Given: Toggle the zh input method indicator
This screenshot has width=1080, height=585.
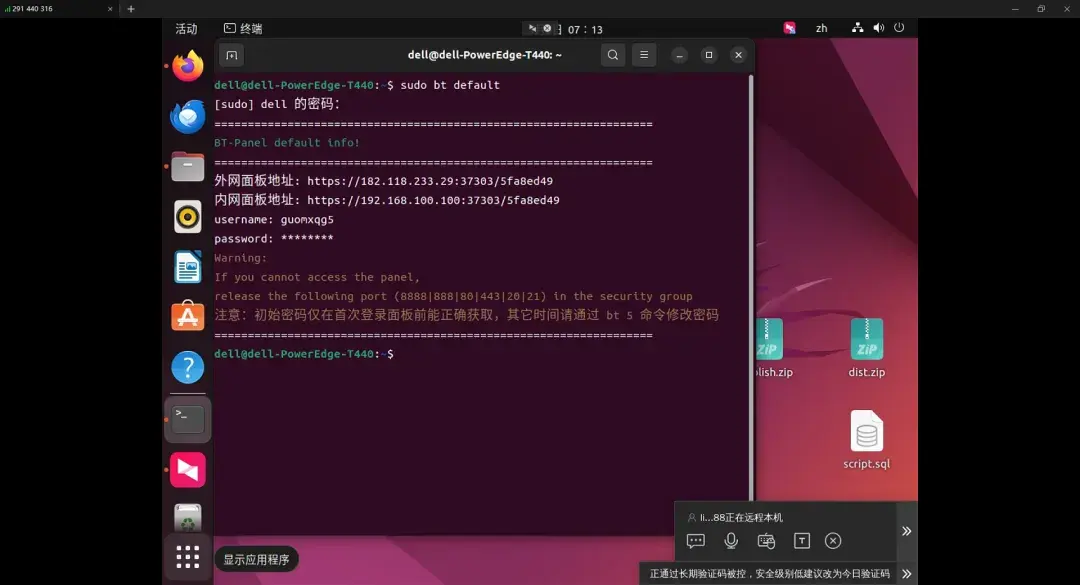Looking at the screenshot, I should pos(821,28).
